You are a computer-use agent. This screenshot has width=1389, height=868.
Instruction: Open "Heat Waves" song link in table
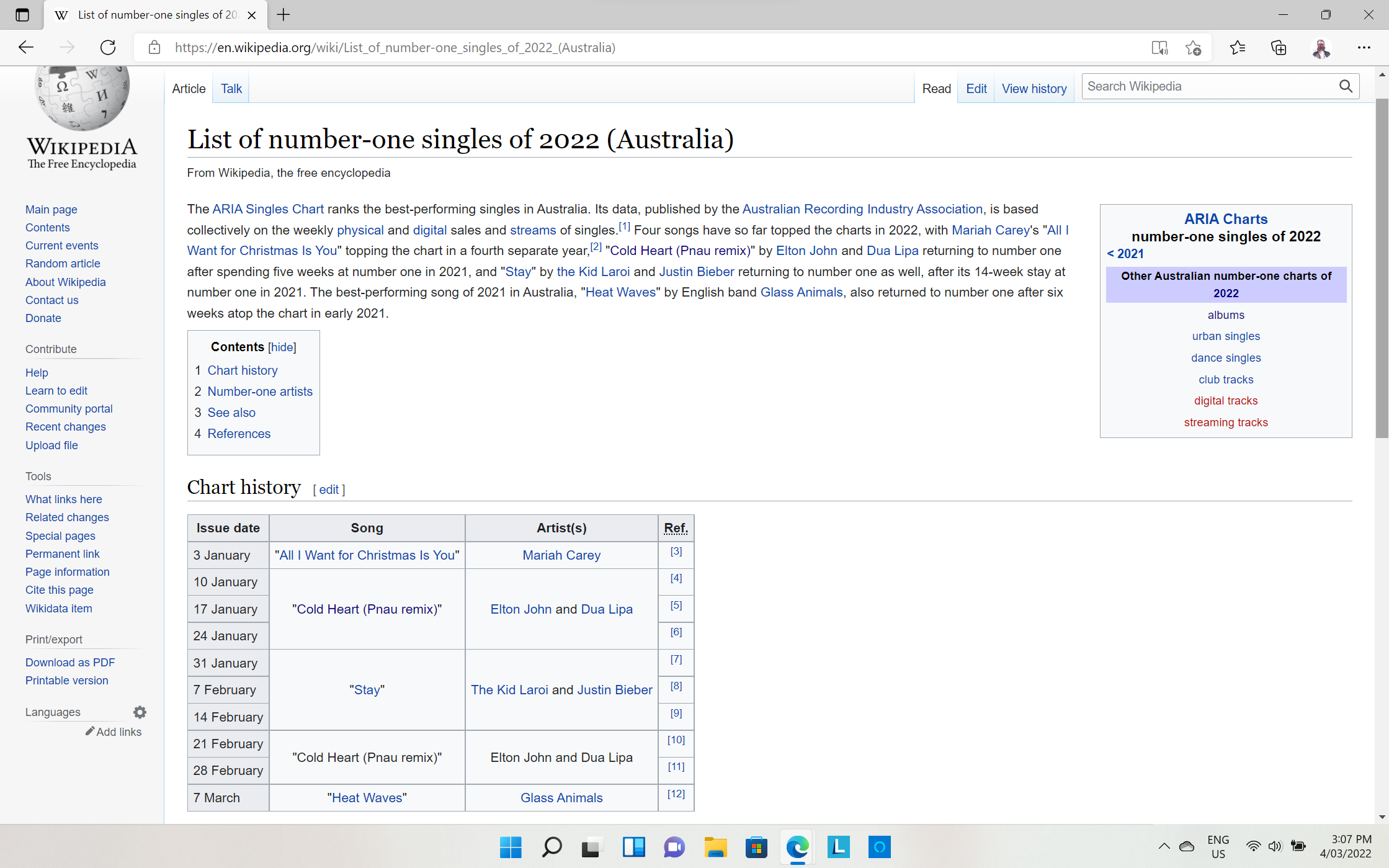pyautogui.click(x=367, y=798)
